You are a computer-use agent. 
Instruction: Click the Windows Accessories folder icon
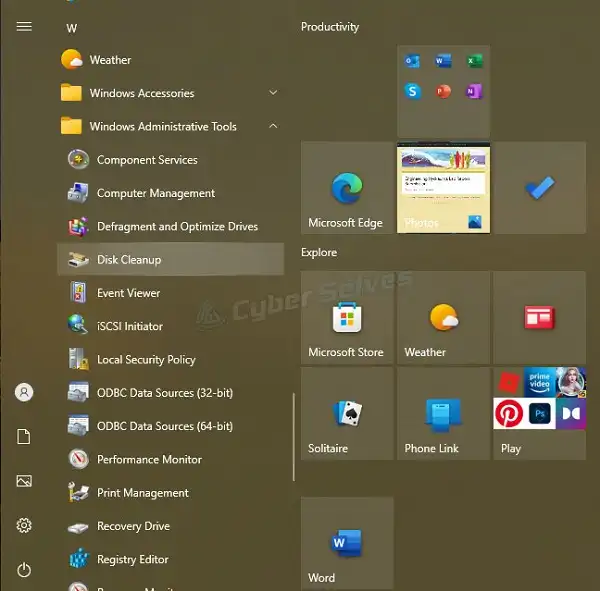(71, 93)
